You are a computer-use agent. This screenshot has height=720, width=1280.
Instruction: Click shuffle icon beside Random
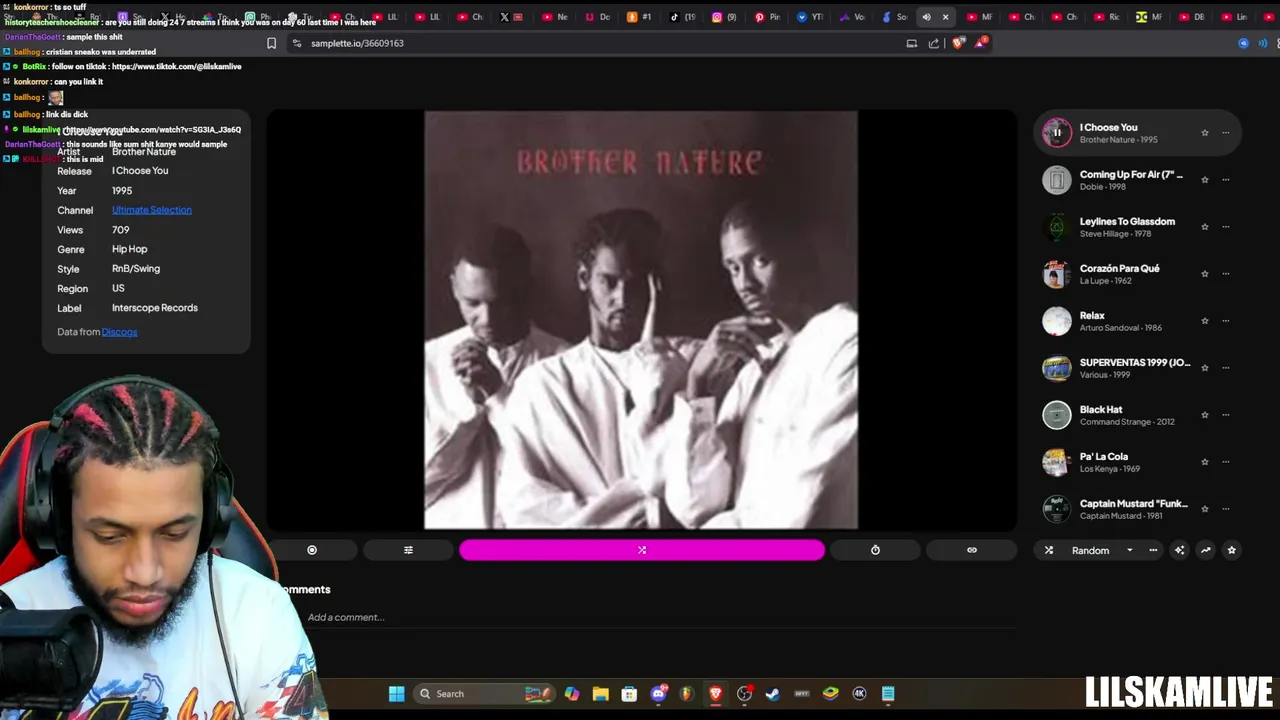pos(1049,550)
